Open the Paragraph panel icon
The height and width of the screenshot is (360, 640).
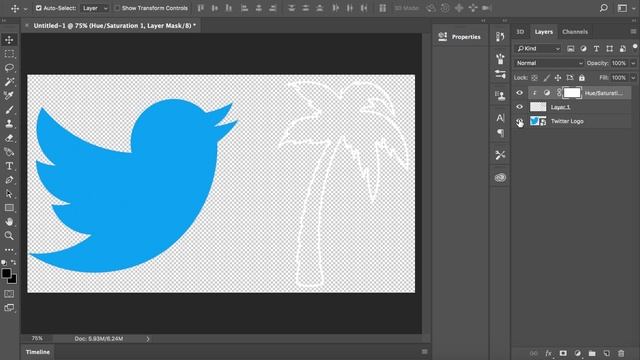coord(500,133)
